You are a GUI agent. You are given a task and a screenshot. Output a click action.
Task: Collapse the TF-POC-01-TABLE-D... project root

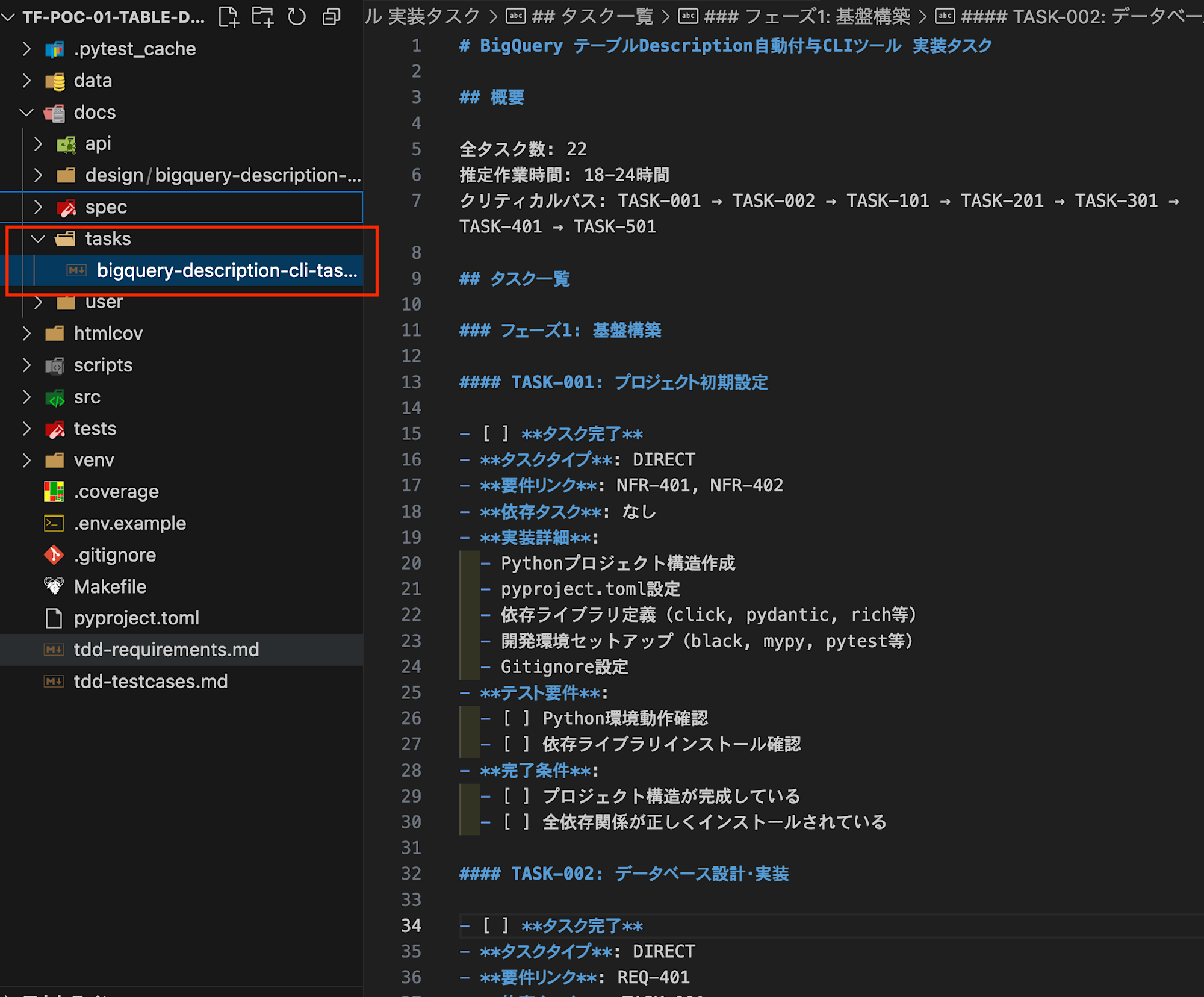[8, 17]
